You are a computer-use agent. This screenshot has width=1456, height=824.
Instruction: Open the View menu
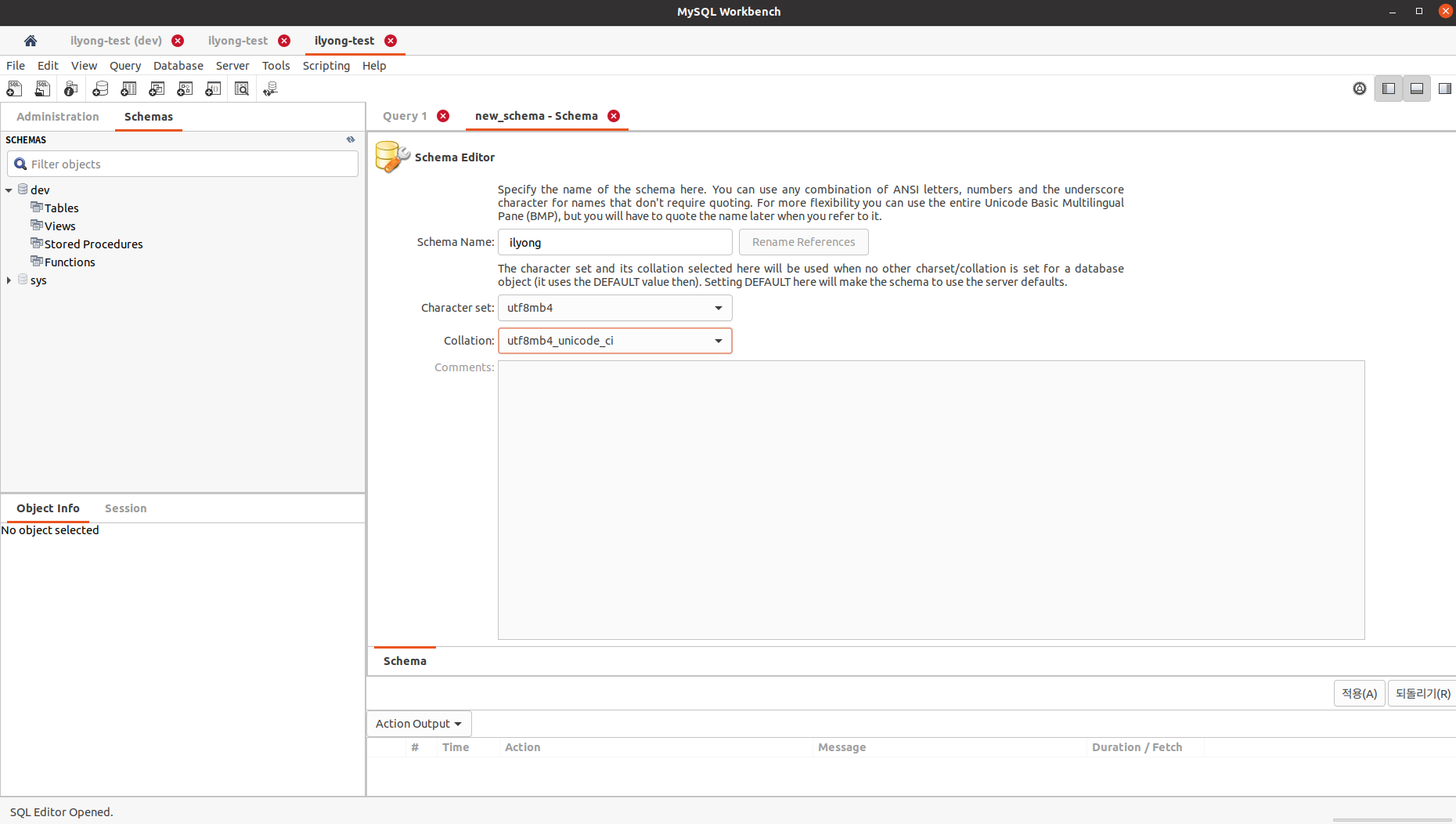tap(84, 66)
